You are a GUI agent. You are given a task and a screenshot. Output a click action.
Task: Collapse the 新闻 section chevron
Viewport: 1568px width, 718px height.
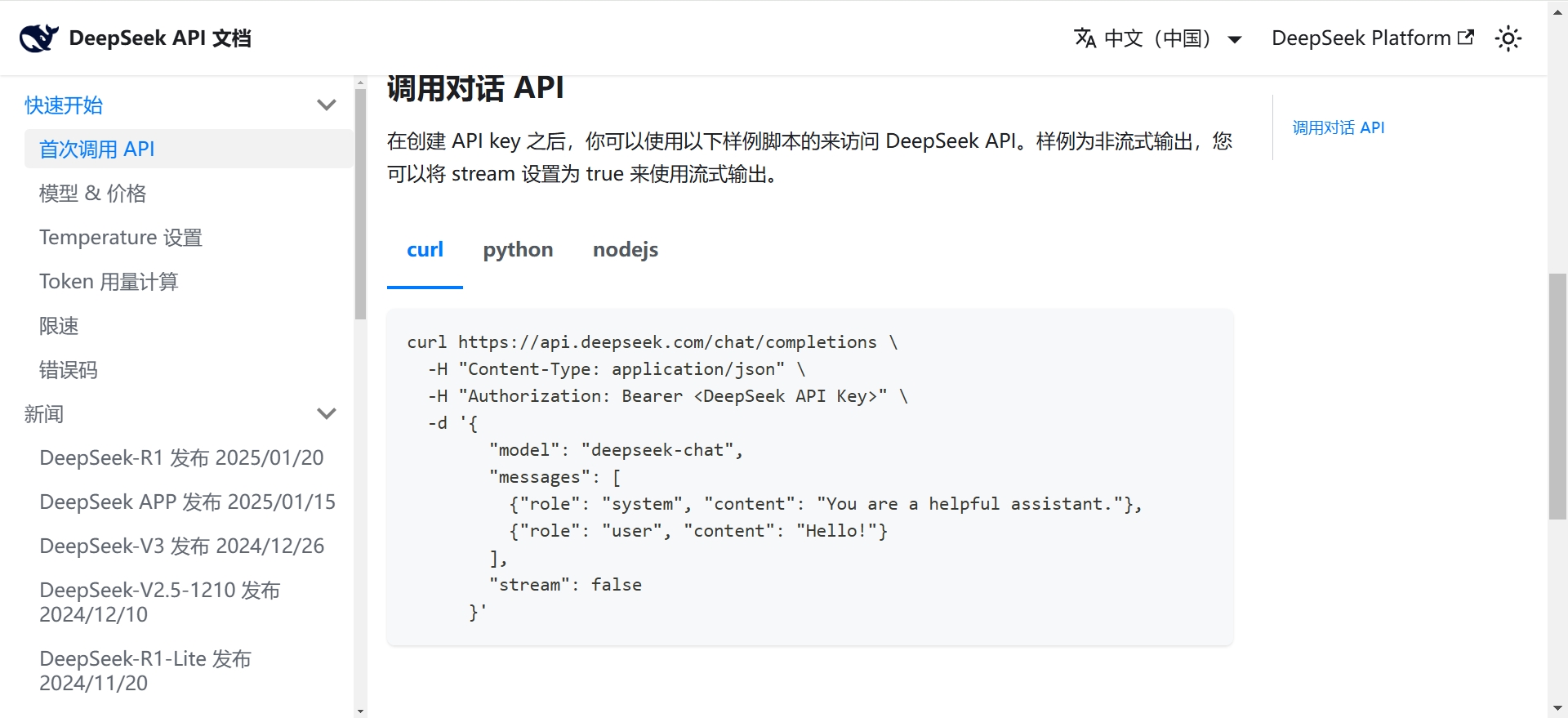pyautogui.click(x=327, y=414)
